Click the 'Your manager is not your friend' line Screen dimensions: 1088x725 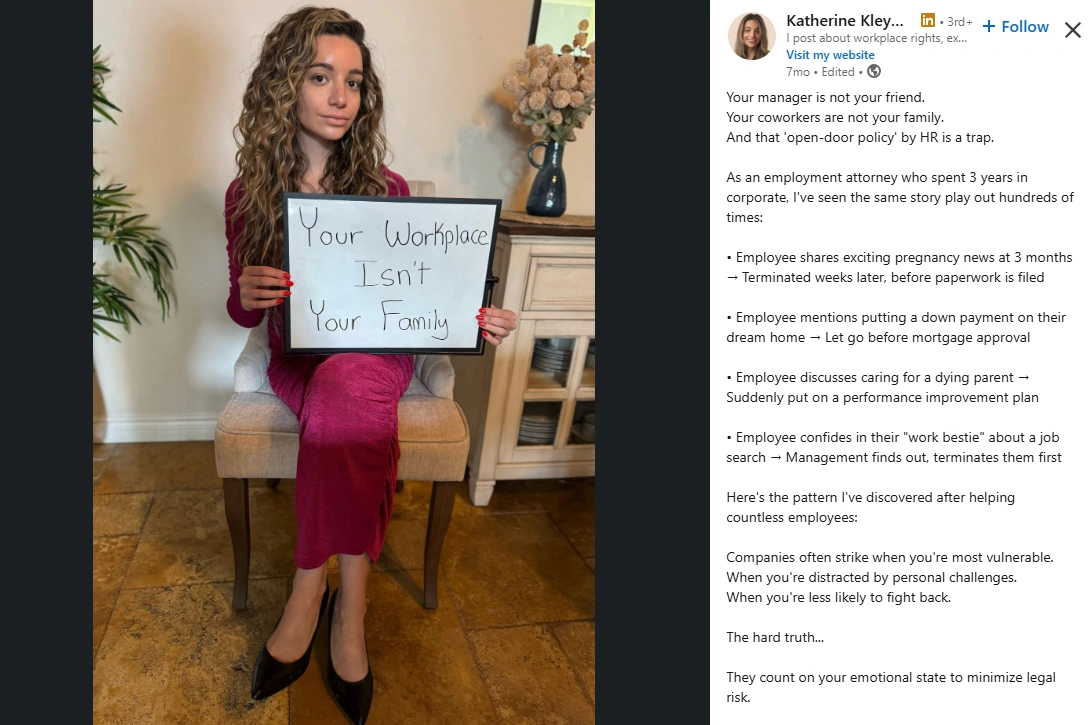pos(826,97)
